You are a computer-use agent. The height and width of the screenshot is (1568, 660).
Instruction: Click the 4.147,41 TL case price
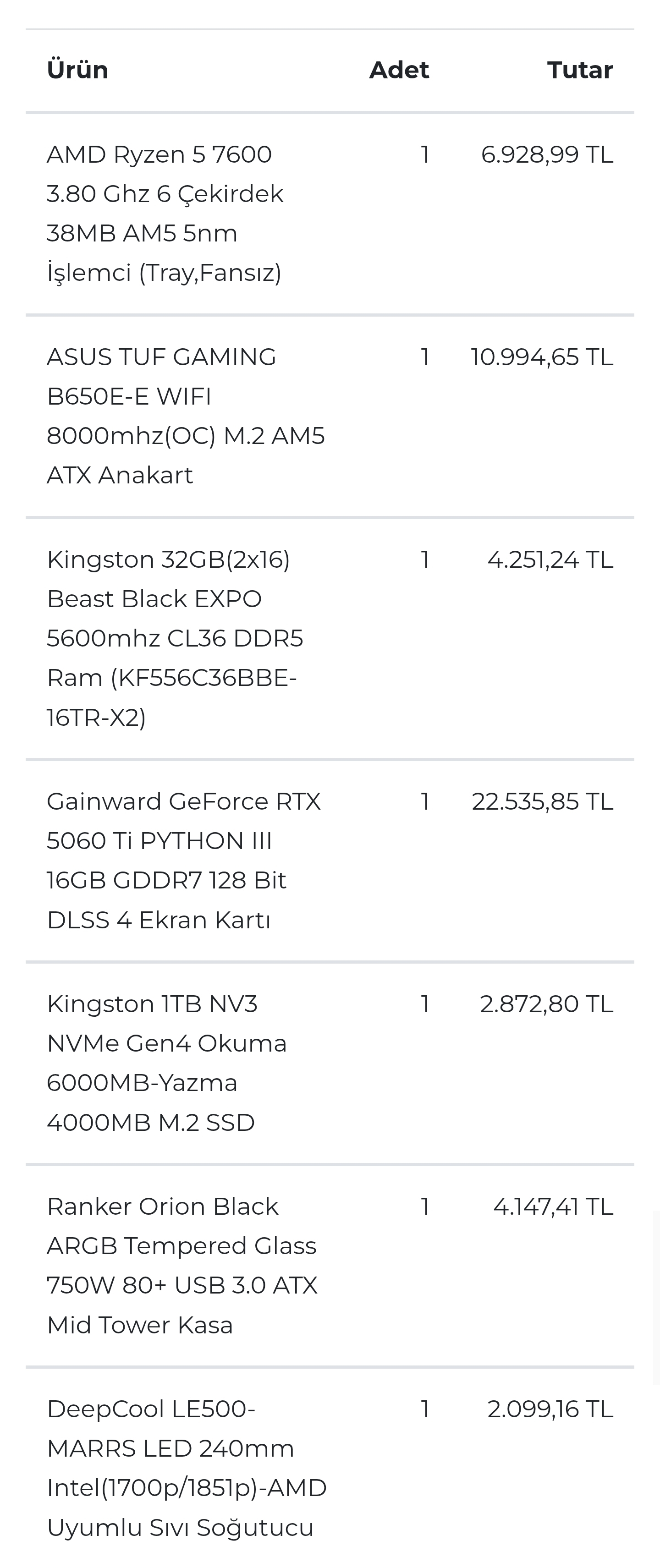coord(553,1207)
